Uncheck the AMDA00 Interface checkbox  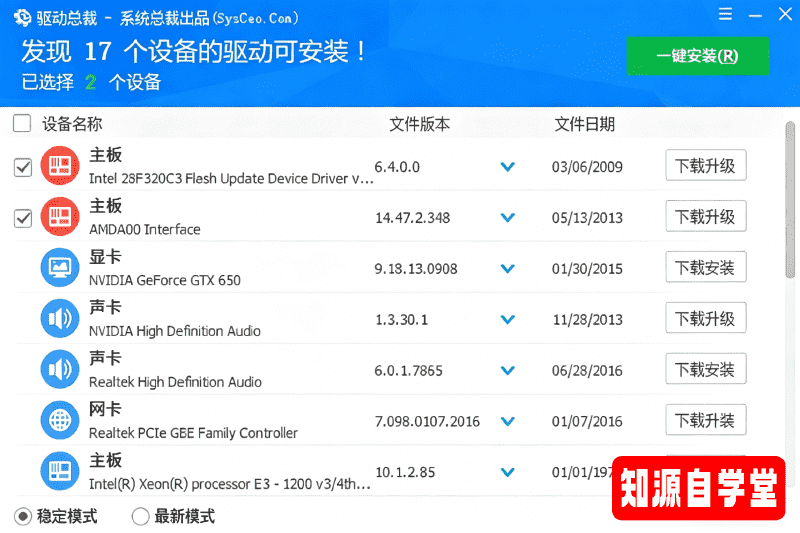point(23,218)
